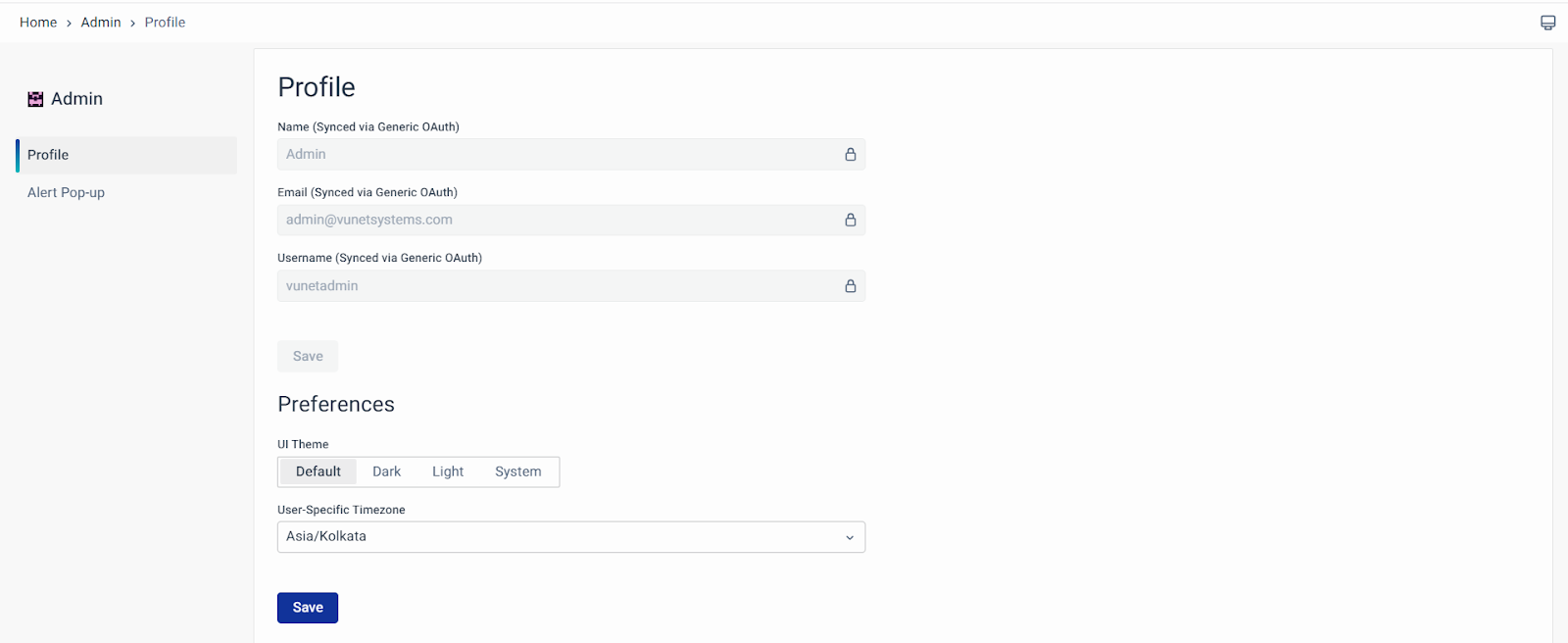This screenshot has width=1568, height=643.
Task: Click the Admin avatar icon in sidebar
Action: click(x=35, y=99)
